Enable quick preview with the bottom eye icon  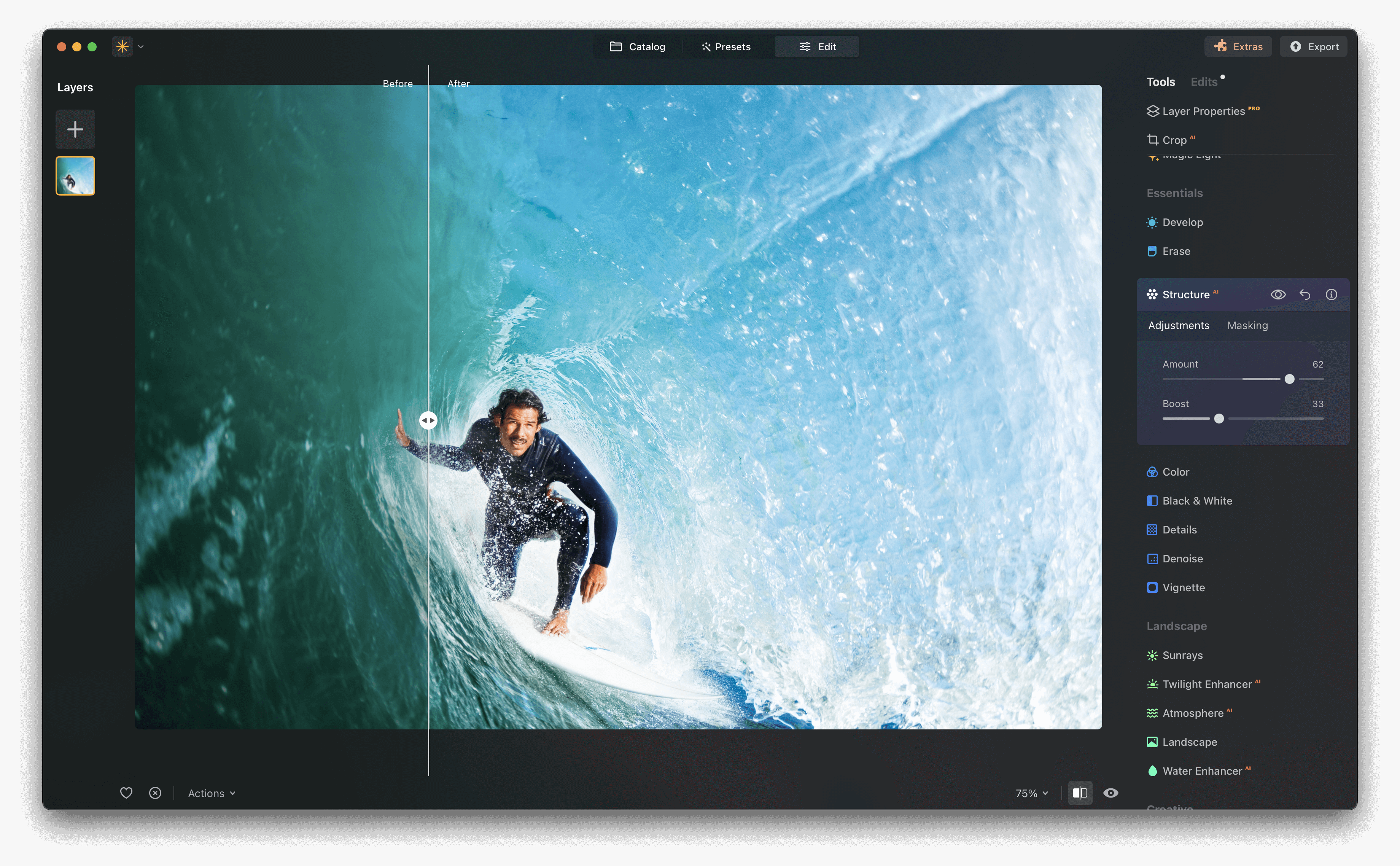[1111, 793]
